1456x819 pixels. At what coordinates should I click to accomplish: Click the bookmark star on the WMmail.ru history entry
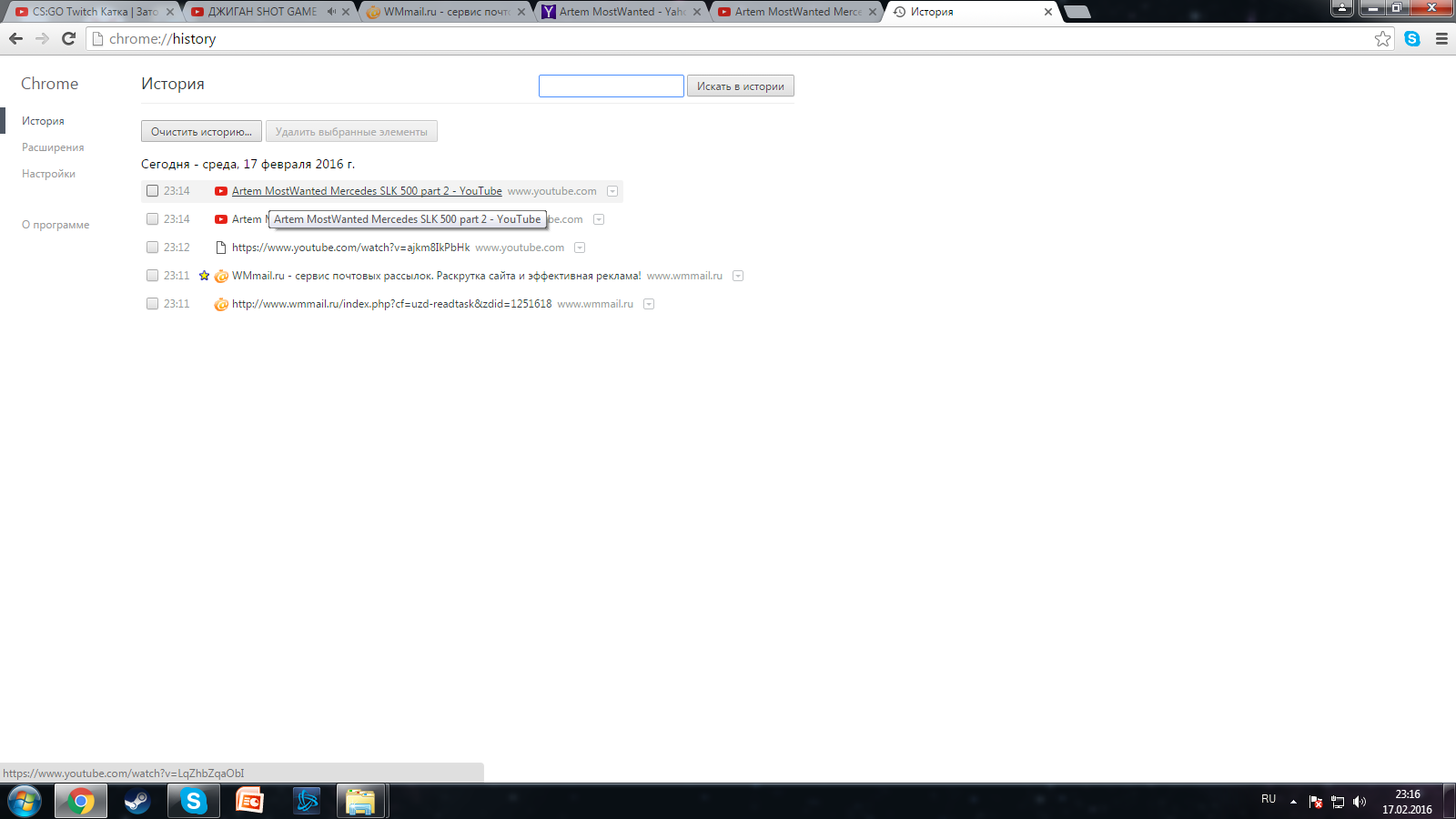[205, 276]
